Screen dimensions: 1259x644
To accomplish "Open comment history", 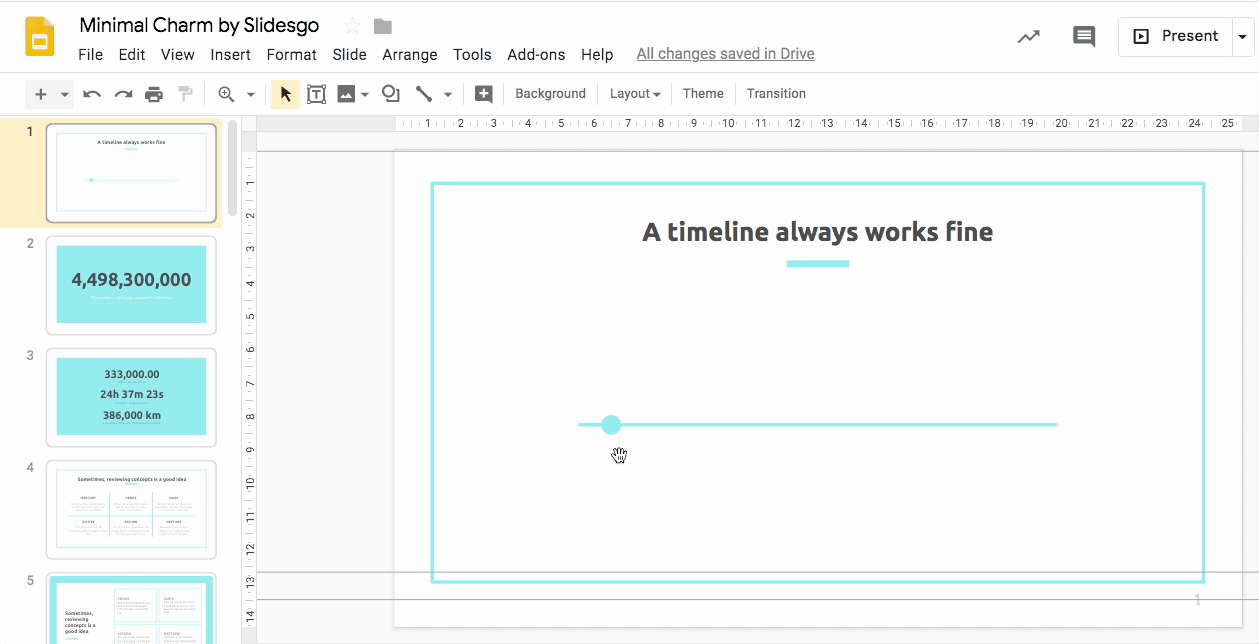I will [x=1083, y=36].
